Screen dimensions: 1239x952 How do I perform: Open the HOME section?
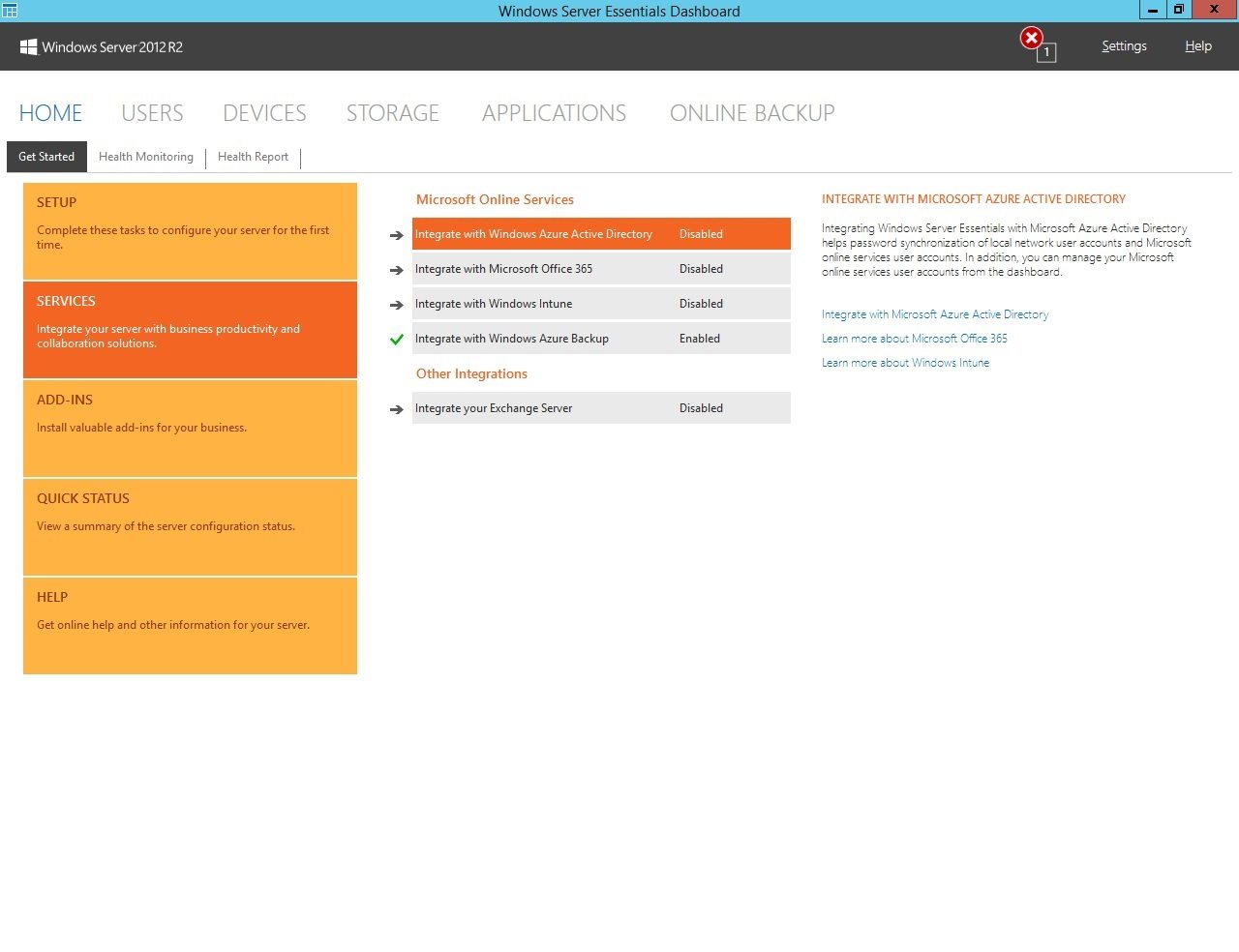click(x=50, y=113)
